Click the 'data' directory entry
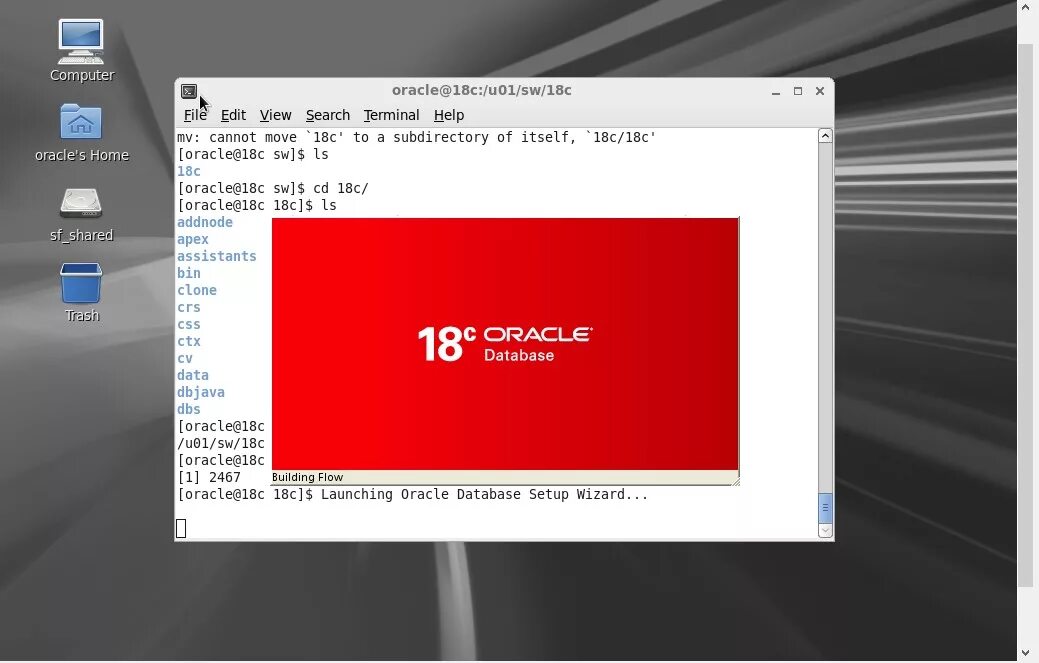Viewport: 1039px width, 663px height. click(193, 376)
